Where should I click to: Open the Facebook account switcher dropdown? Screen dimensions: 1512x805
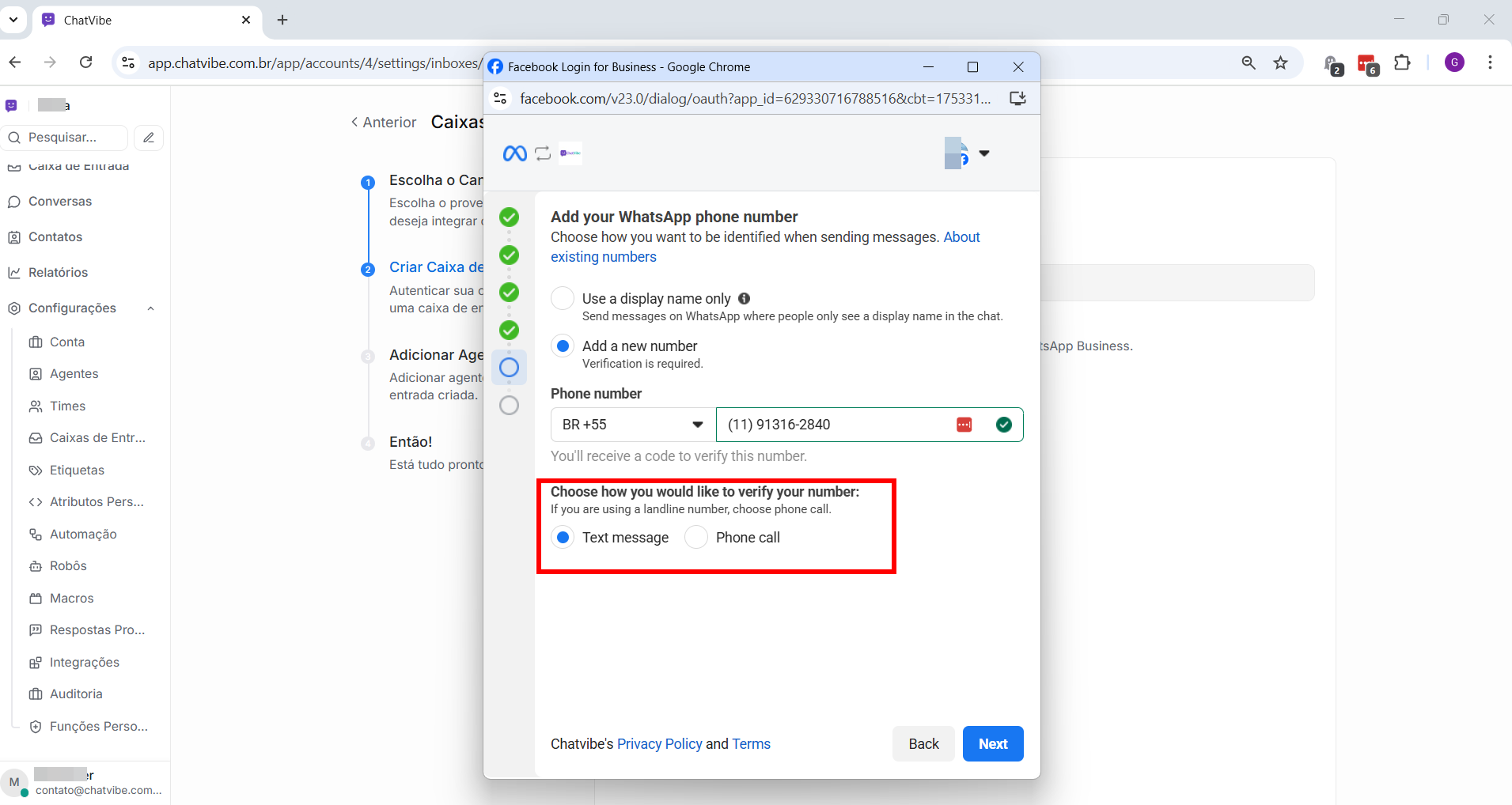point(984,153)
